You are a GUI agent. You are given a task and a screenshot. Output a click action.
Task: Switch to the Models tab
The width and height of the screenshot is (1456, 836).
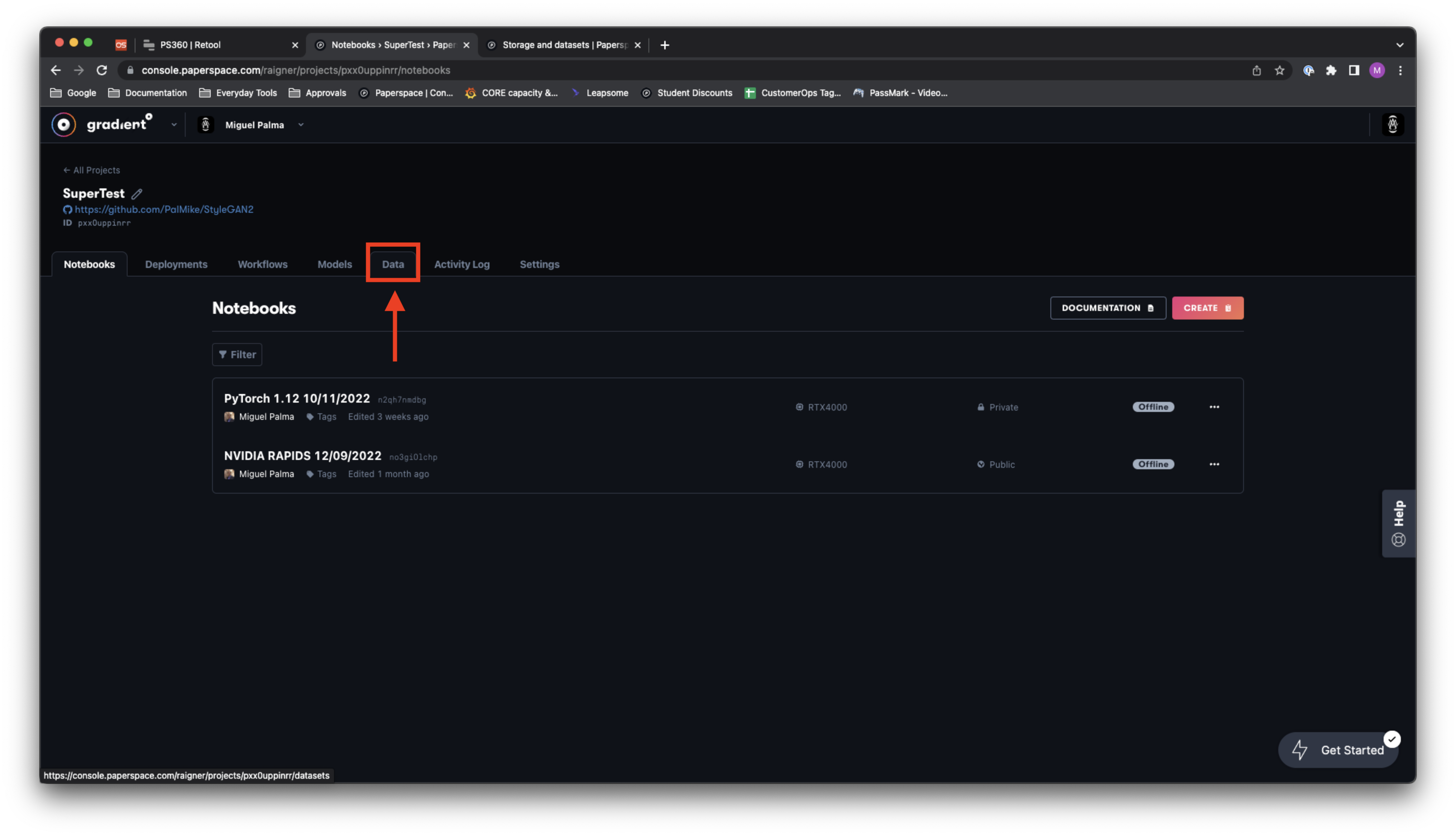tap(335, 264)
